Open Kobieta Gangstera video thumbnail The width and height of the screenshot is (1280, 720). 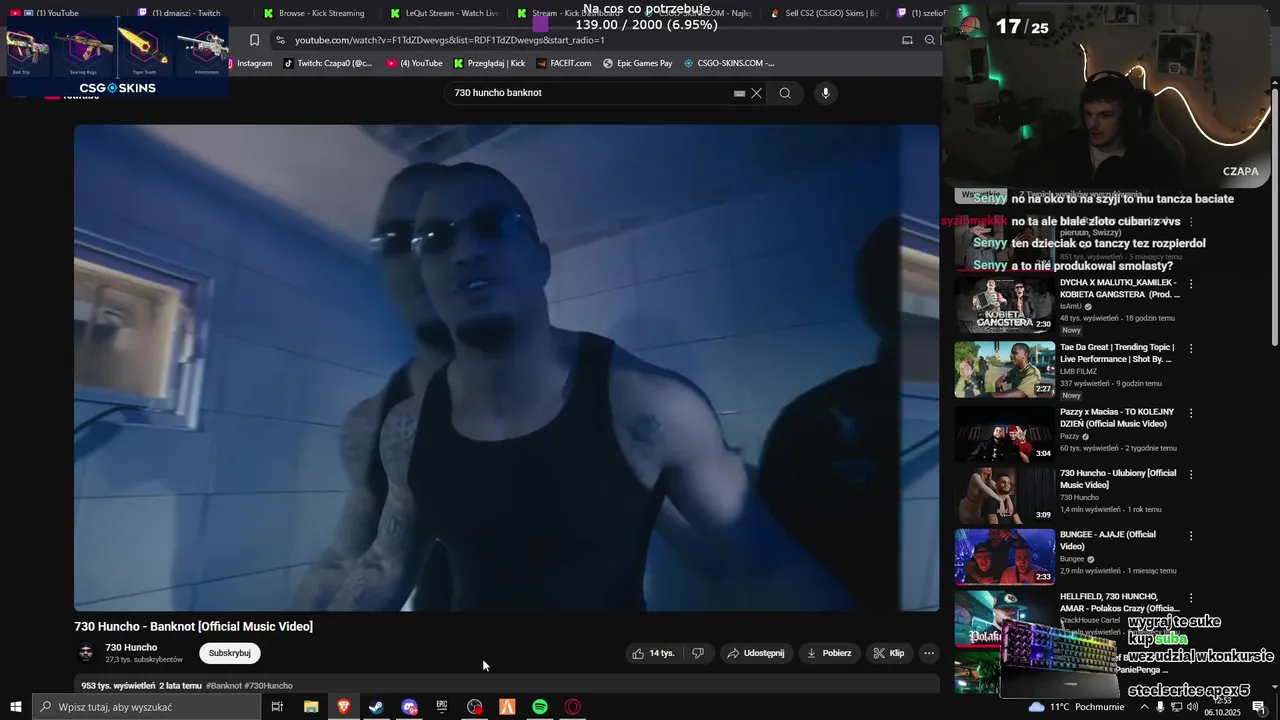point(1004,305)
